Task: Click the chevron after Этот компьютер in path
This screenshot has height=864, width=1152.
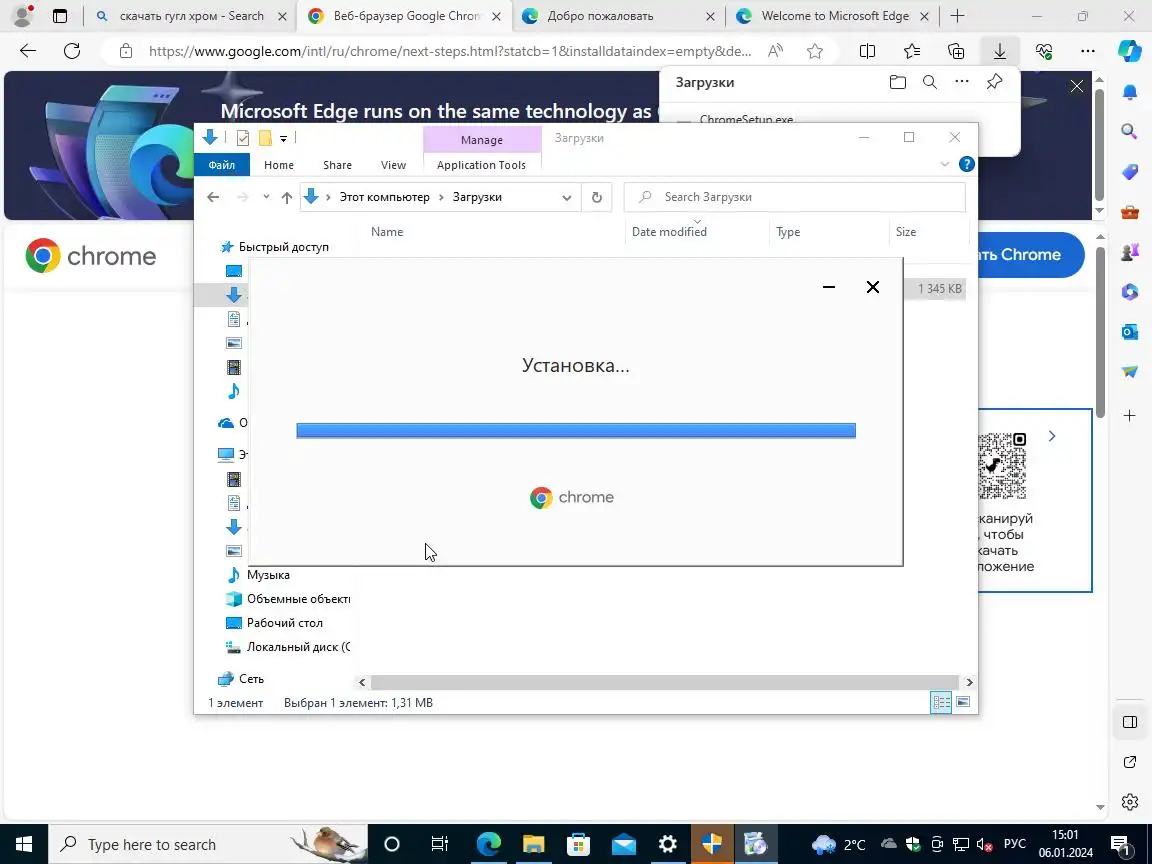Action: coord(442,197)
